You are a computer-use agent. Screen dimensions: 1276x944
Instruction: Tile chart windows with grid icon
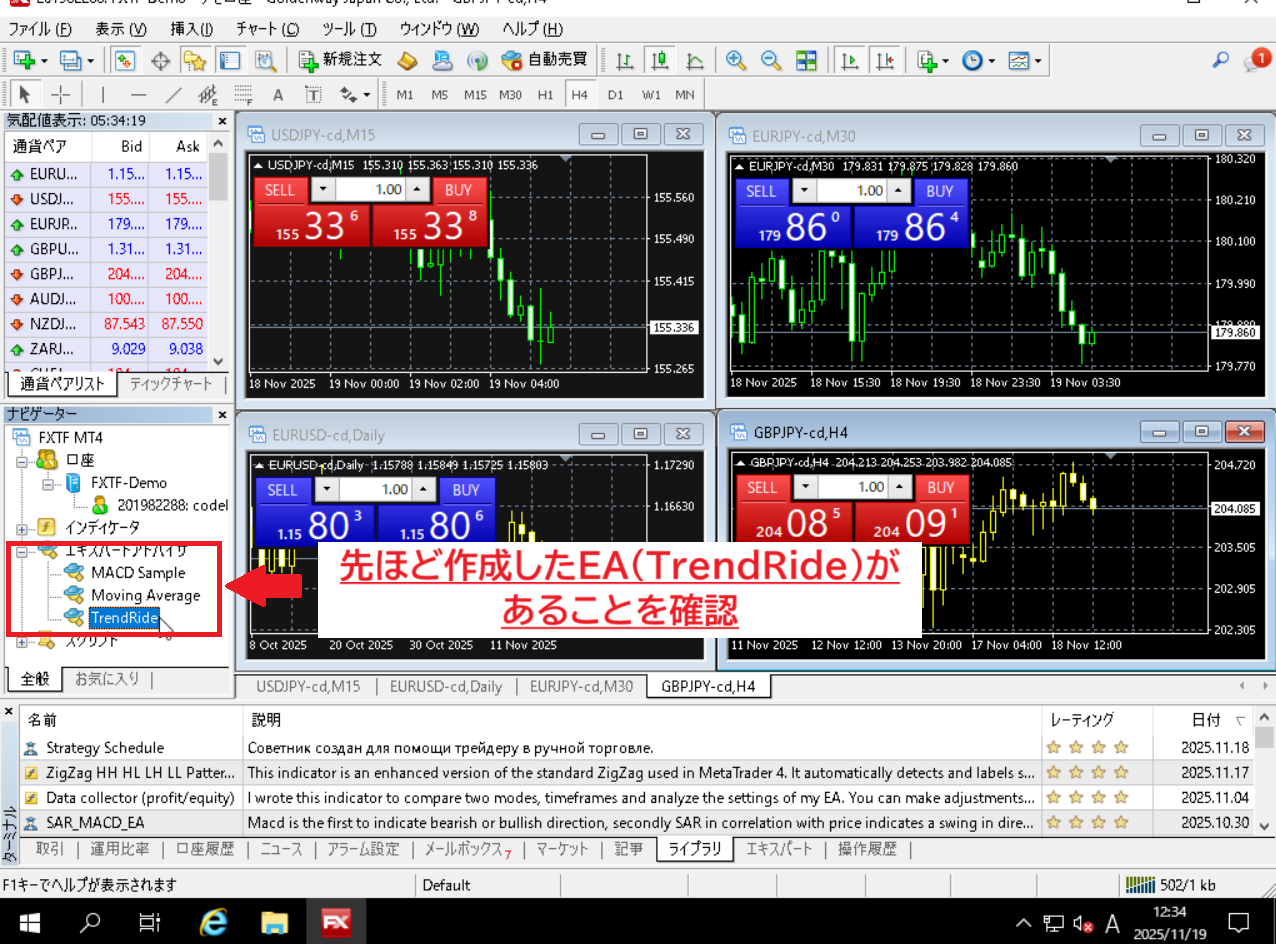(x=805, y=60)
